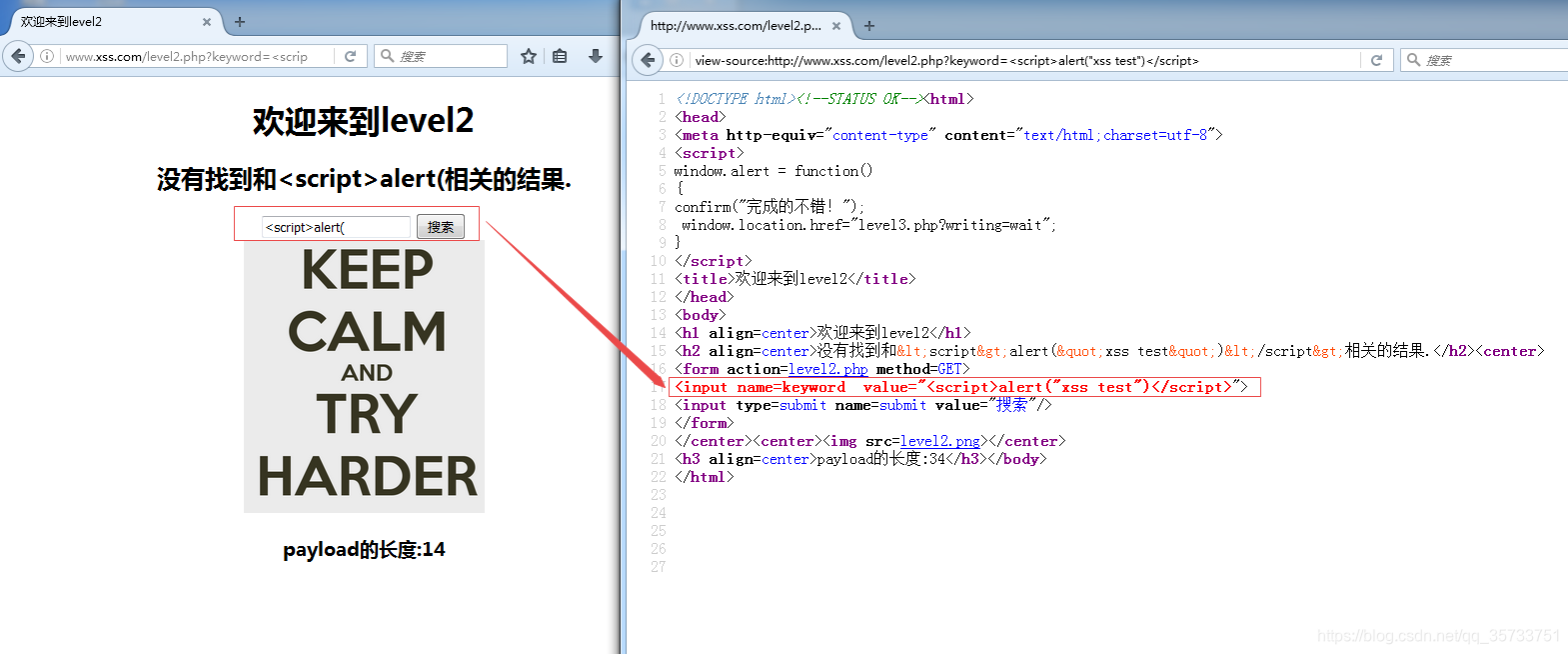Go back in the left browser window
Image resolution: width=1568 pixels, height=654 pixels.
pos(17,56)
